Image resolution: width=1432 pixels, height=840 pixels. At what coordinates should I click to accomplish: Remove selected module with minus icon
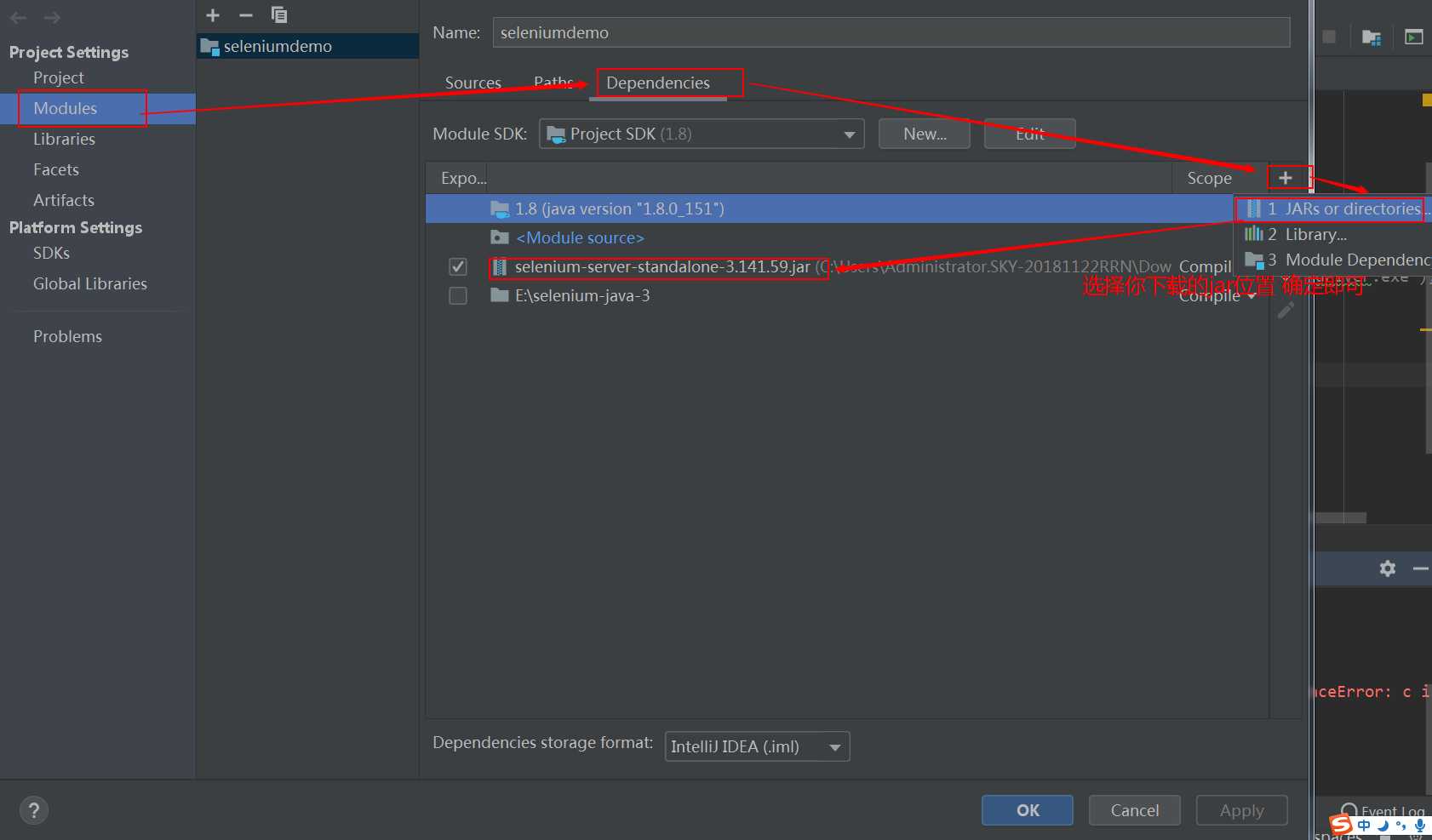tap(246, 15)
